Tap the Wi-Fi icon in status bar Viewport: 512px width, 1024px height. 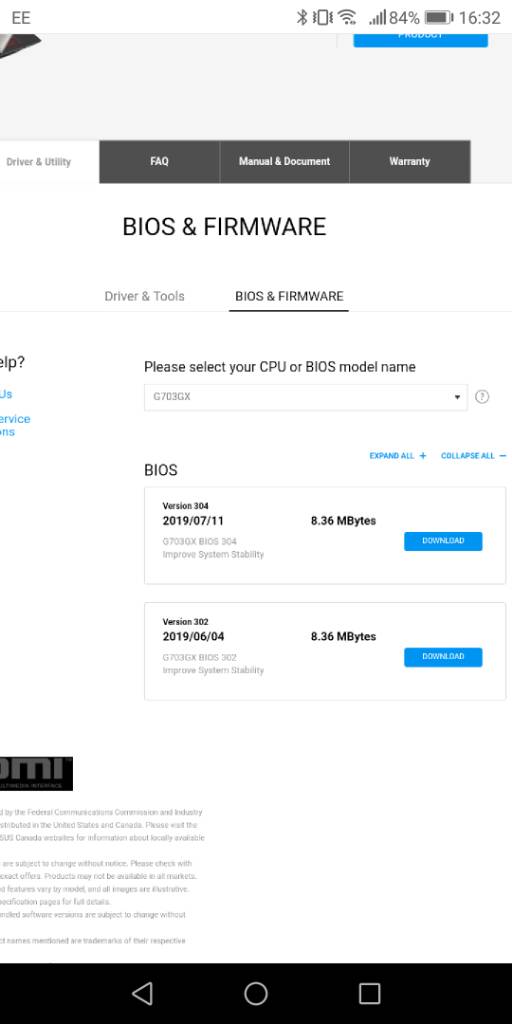347,17
